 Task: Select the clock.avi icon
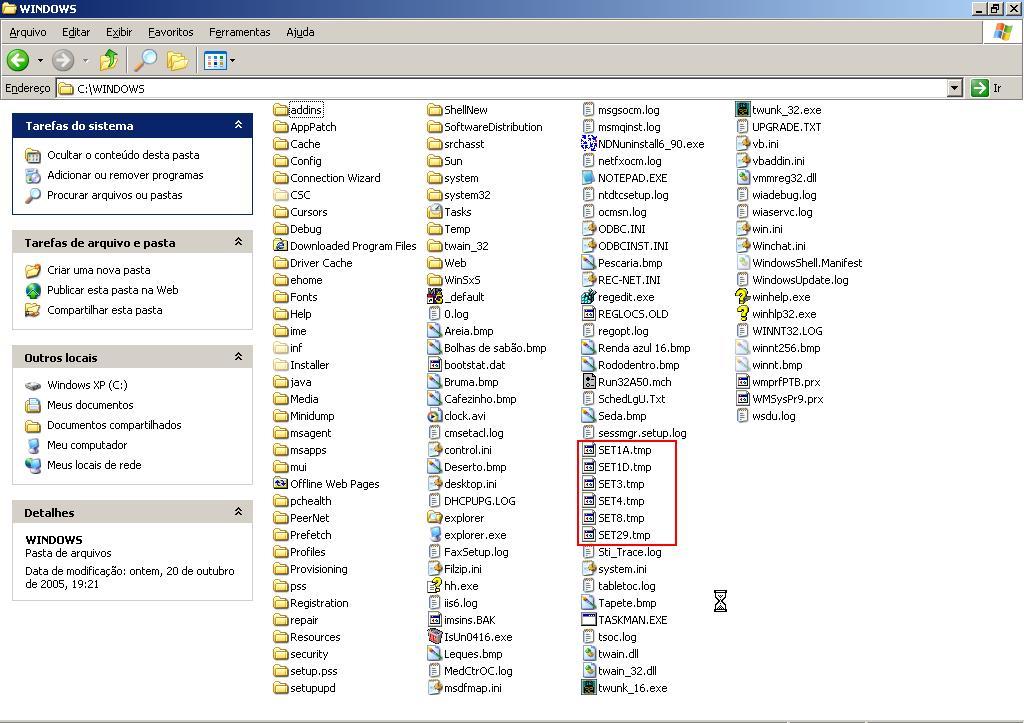434,416
